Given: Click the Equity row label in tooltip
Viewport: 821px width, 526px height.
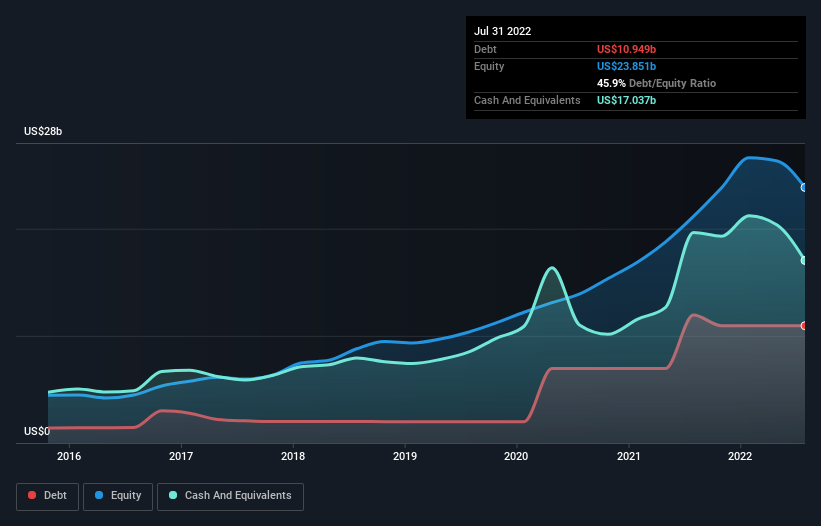Looking at the screenshot, I should (489, 66).
